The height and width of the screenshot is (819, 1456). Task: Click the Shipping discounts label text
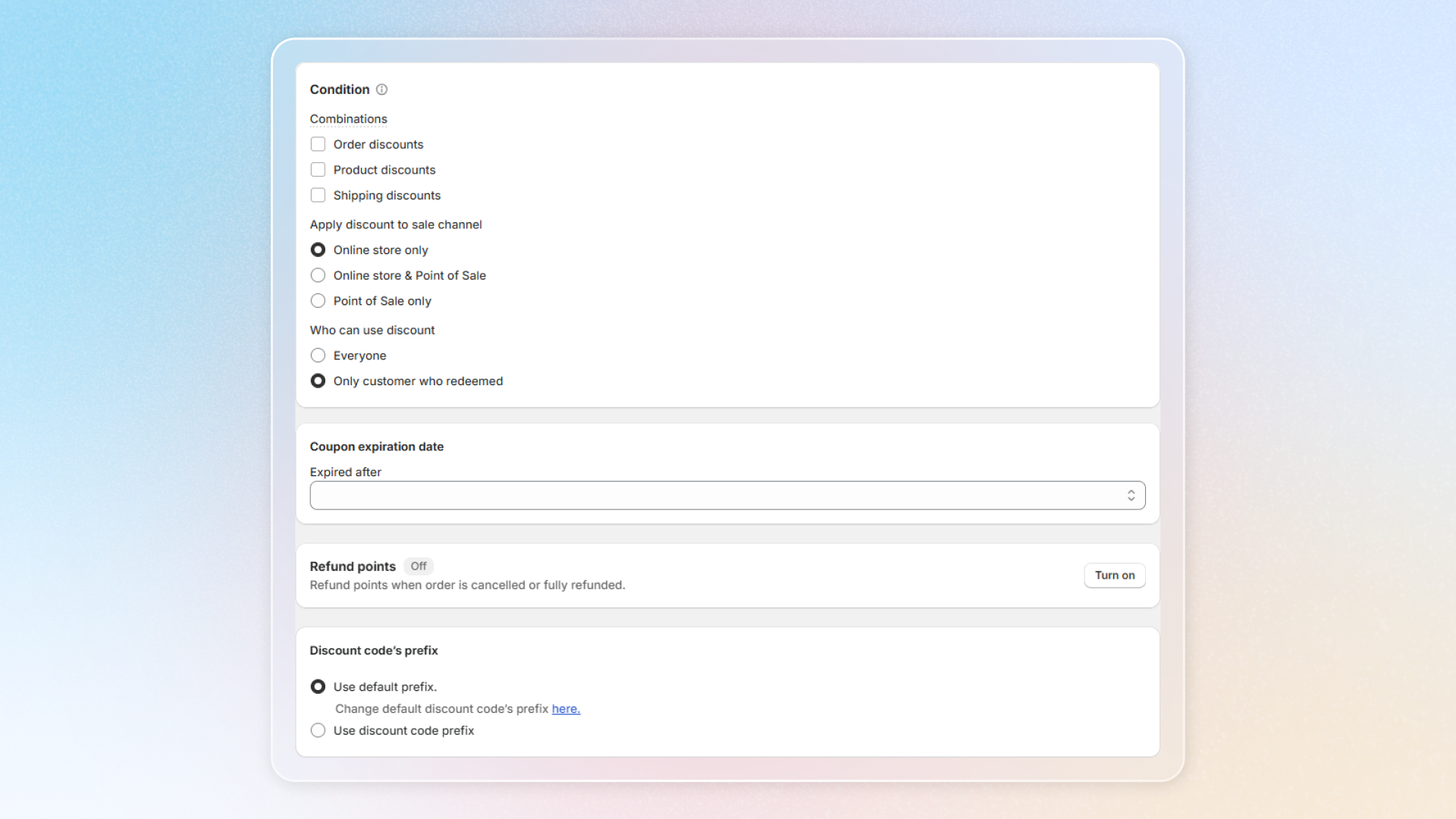pos(387,196)
